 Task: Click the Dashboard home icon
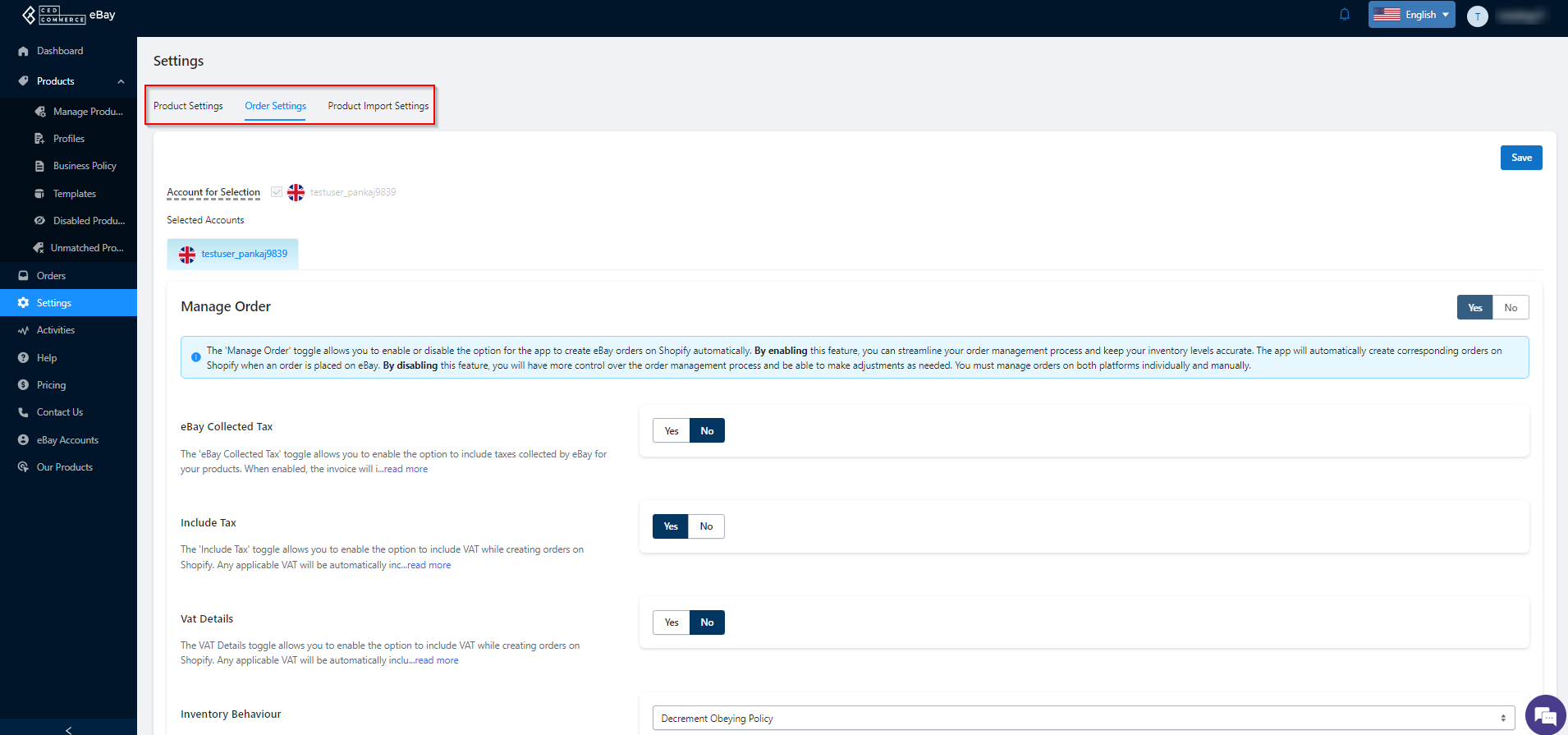[23, 51]
